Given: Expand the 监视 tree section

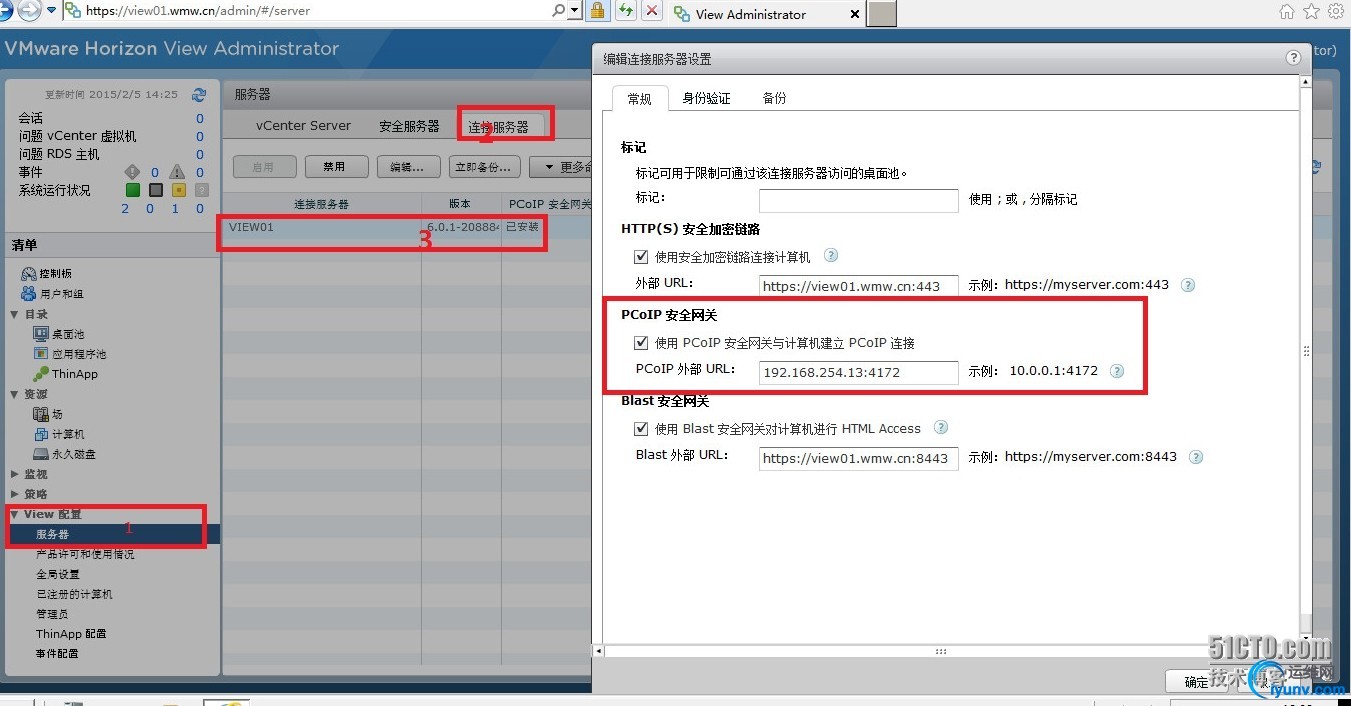Looking at the screenshot, I should (x=15, y=474).
